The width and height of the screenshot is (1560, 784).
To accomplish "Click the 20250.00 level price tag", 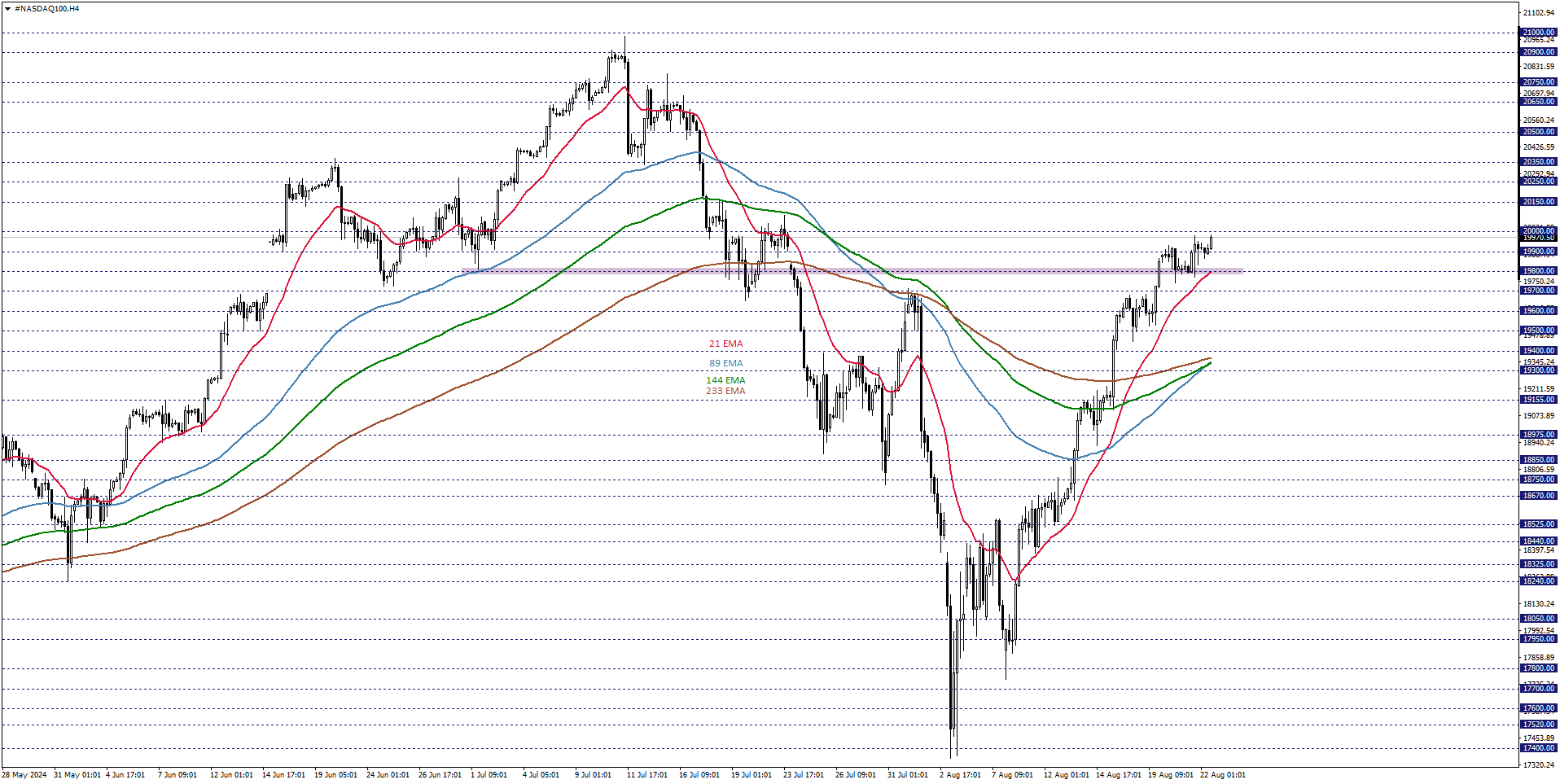I will (1538, 182).
